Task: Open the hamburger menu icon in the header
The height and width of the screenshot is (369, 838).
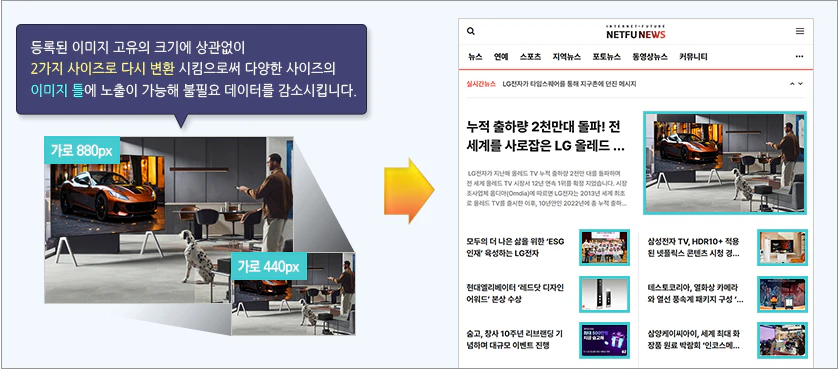Action: [800, 31]
